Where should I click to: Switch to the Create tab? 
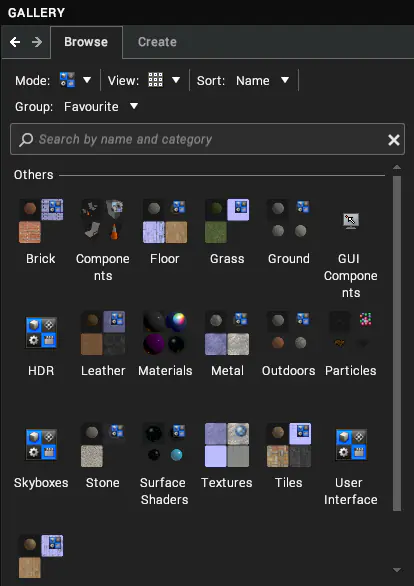157,42
